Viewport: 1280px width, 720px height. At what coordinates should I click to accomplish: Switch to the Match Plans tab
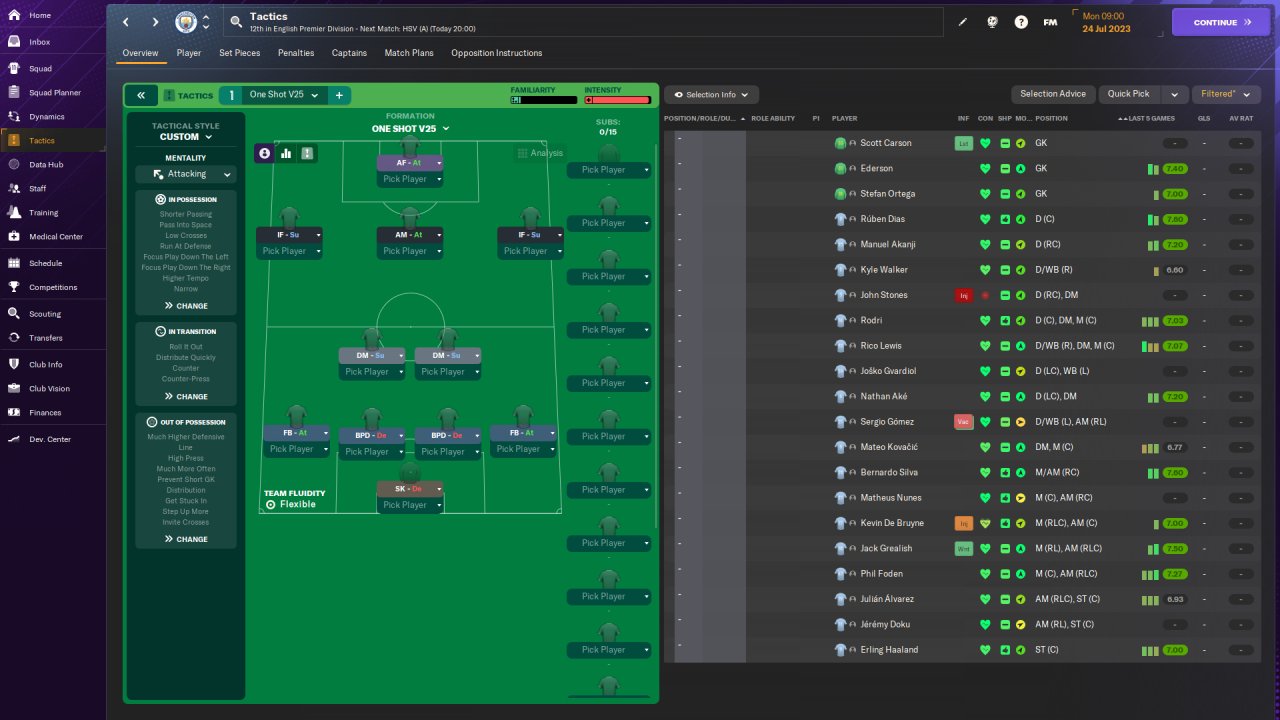click(409, 53)
